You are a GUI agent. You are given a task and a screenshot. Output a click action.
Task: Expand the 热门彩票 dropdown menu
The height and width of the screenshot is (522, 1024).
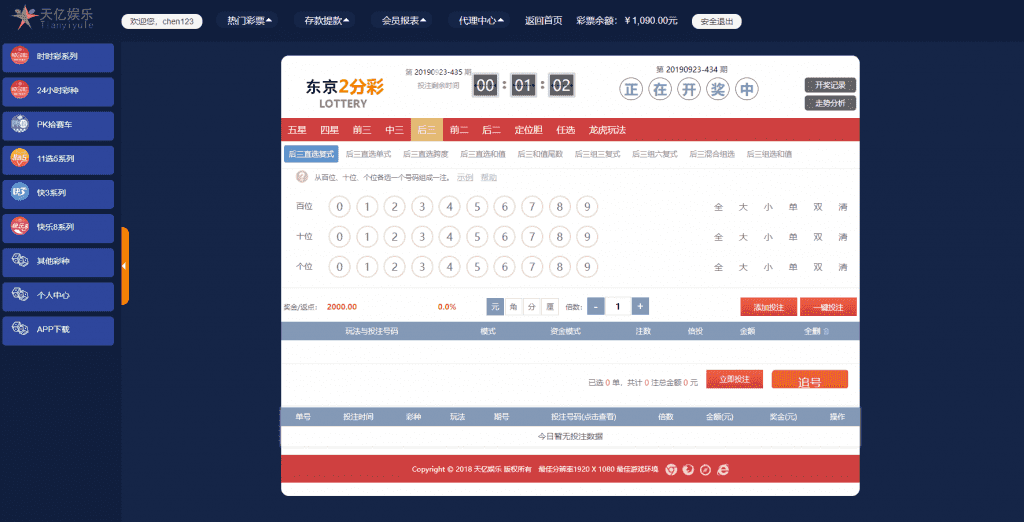250,20
